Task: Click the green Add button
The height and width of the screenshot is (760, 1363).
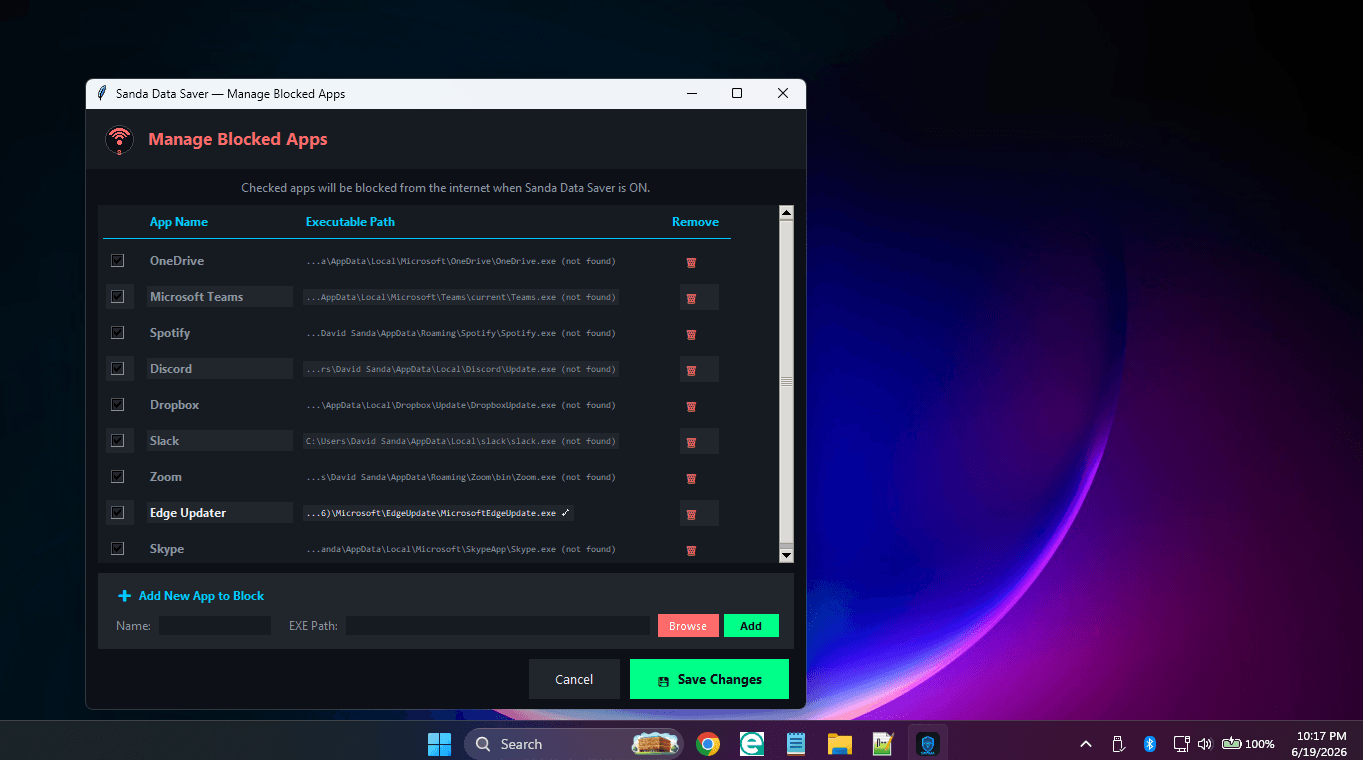Action: click(751, 626)
